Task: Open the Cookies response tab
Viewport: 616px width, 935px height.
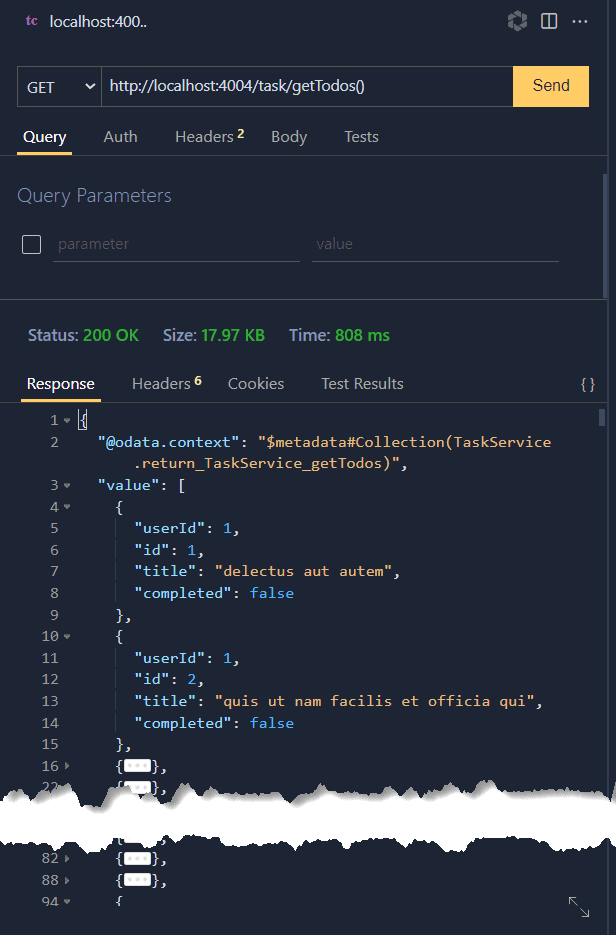Action: coord(256,384)
